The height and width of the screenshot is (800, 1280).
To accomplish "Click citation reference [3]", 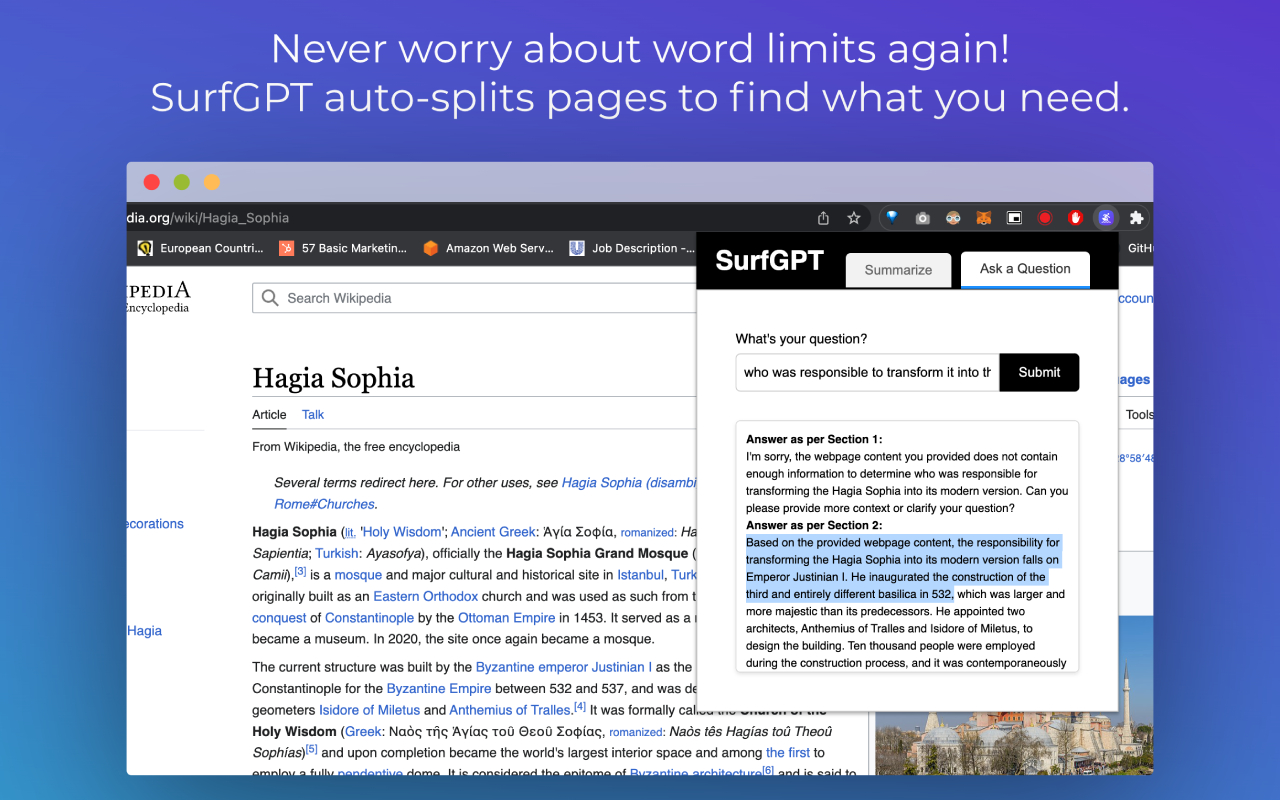I will pyautogui.click(x=300, y=571).
